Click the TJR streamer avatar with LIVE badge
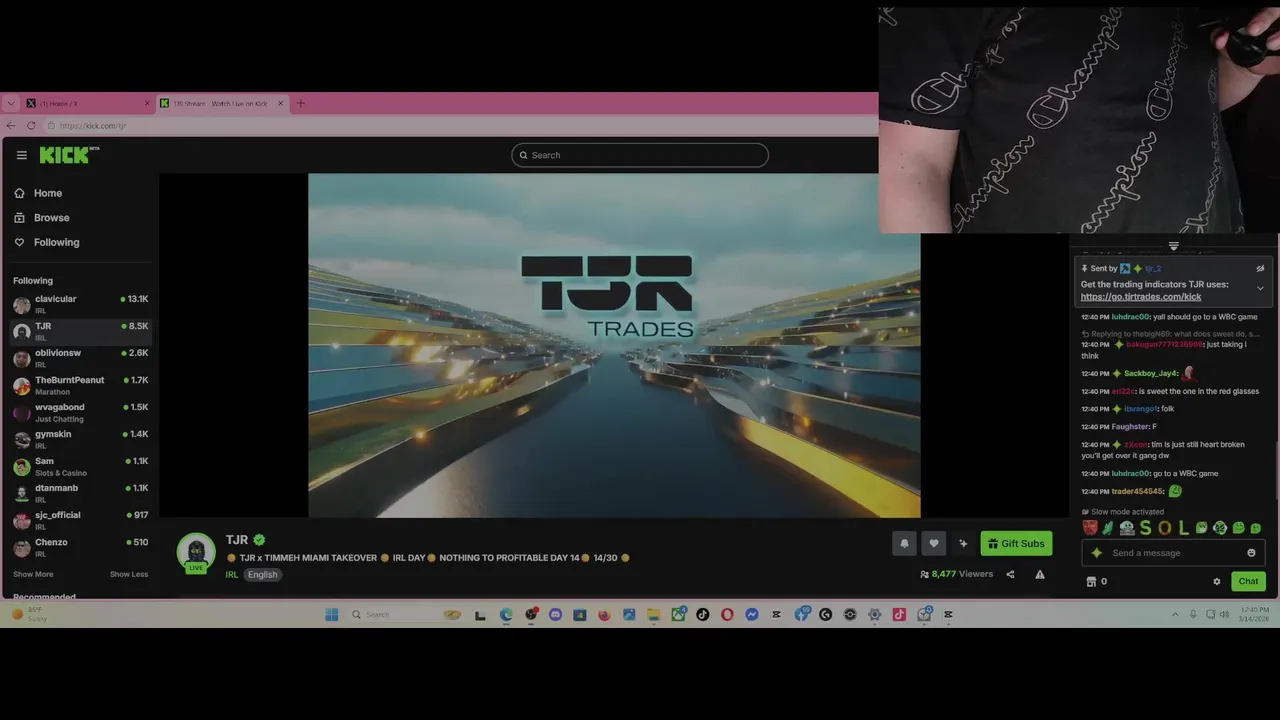 coord(196,553)
